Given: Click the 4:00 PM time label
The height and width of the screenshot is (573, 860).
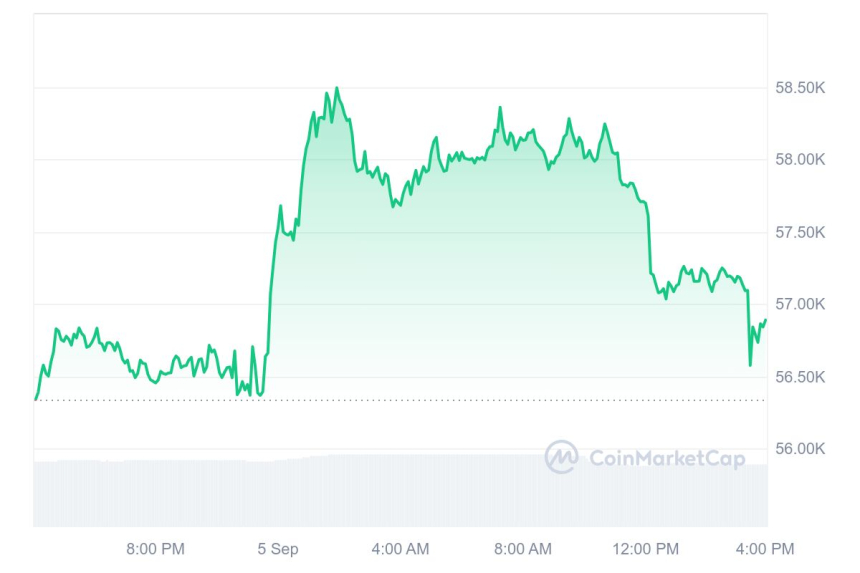Looking at the screenshot, I should tap(765, 549).
